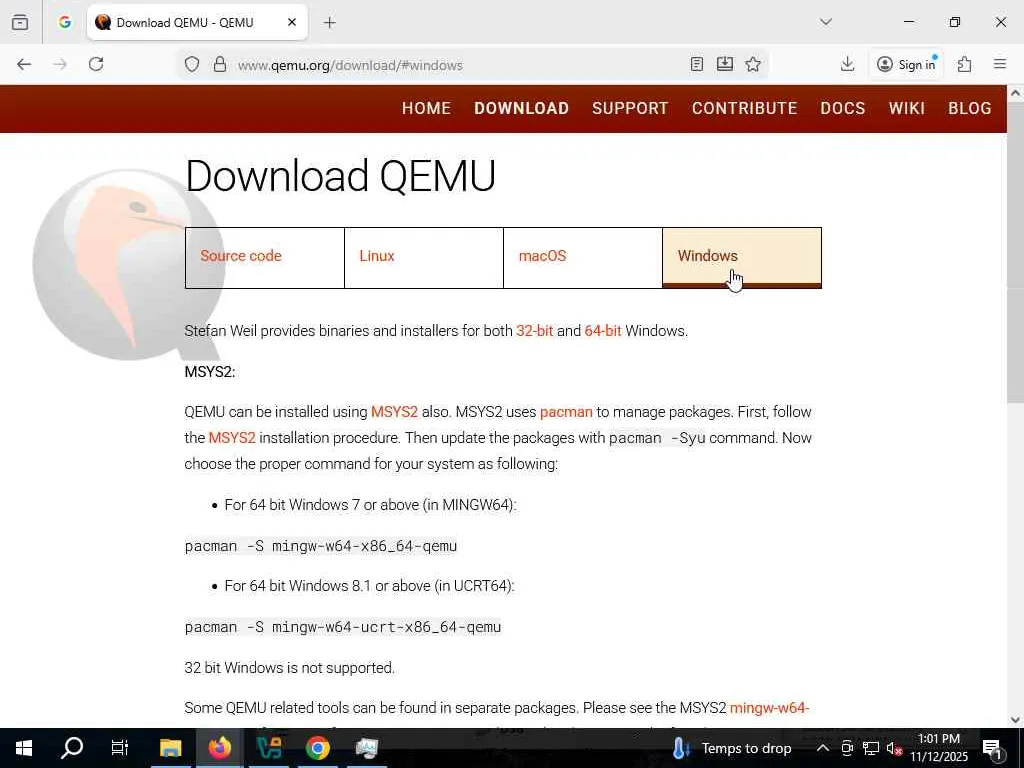Open CONTRIBUTE navigation item
Viewport: 1024px width, 768px height.
click(744, 108)
